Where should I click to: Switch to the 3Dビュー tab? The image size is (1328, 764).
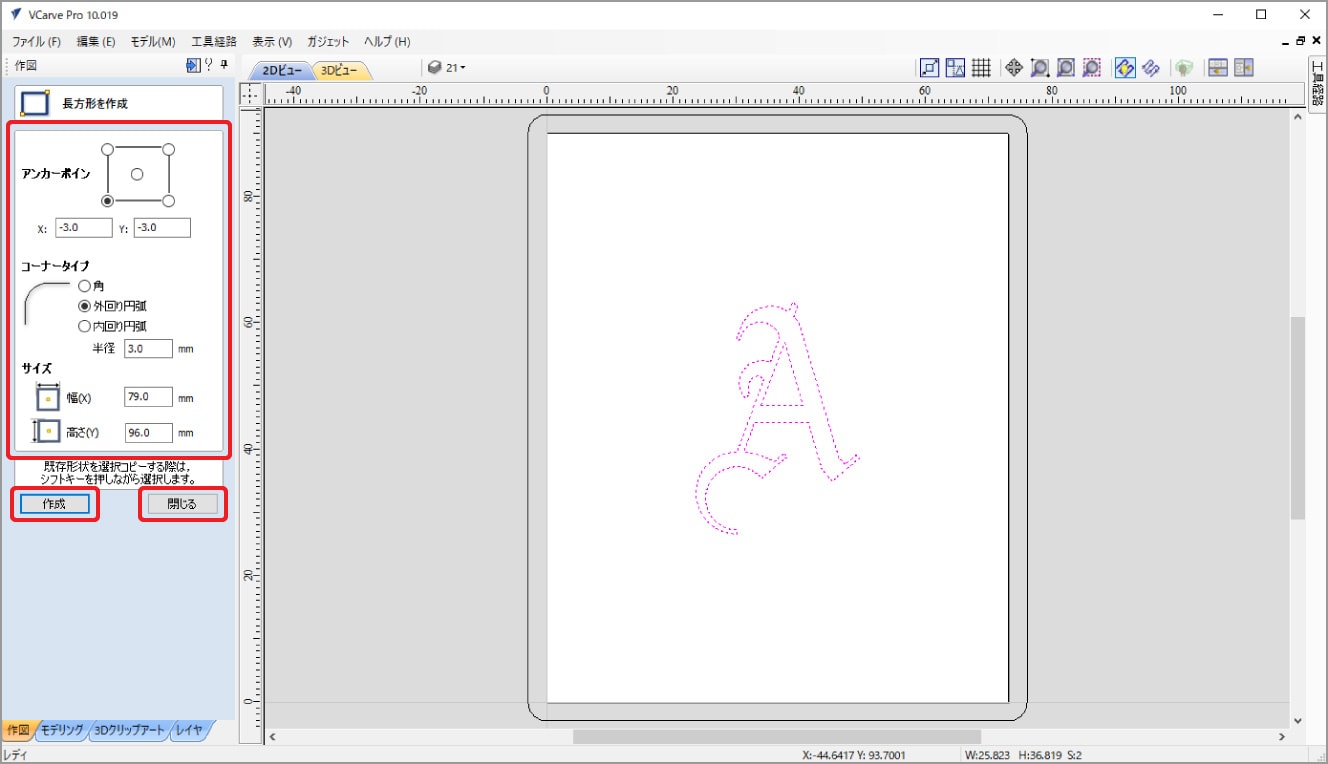[341, 70]
